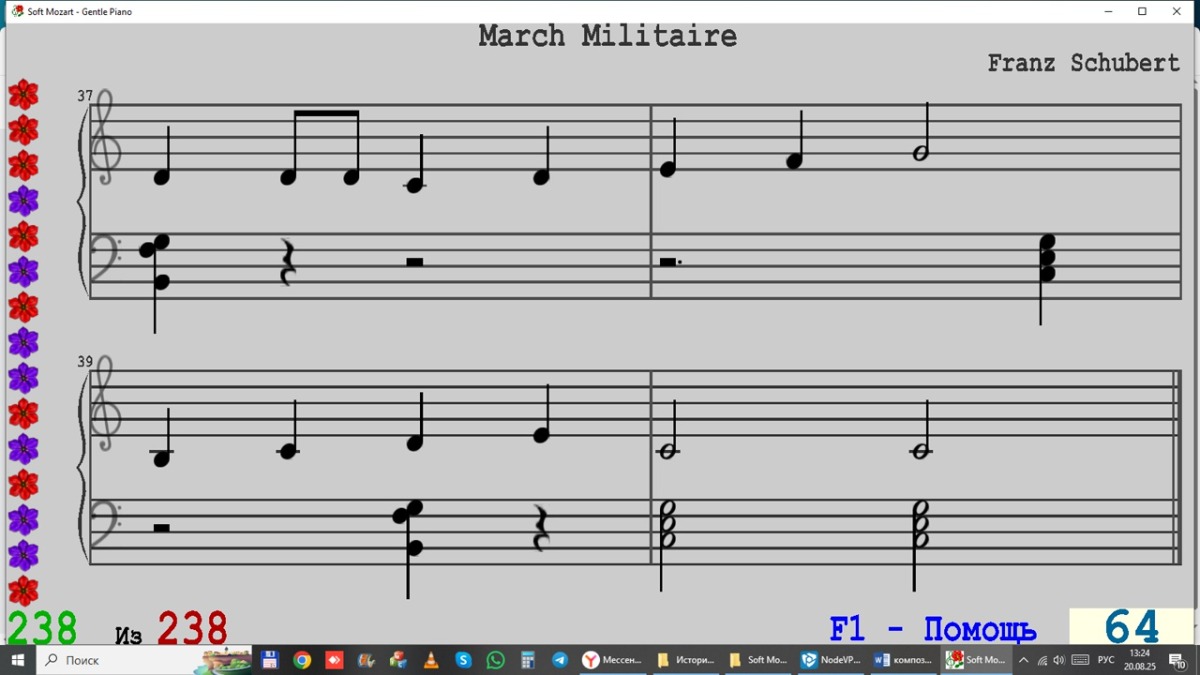Click measure number 37
Viewport: 1200px width, 675px height.
(x=85, y=96)
